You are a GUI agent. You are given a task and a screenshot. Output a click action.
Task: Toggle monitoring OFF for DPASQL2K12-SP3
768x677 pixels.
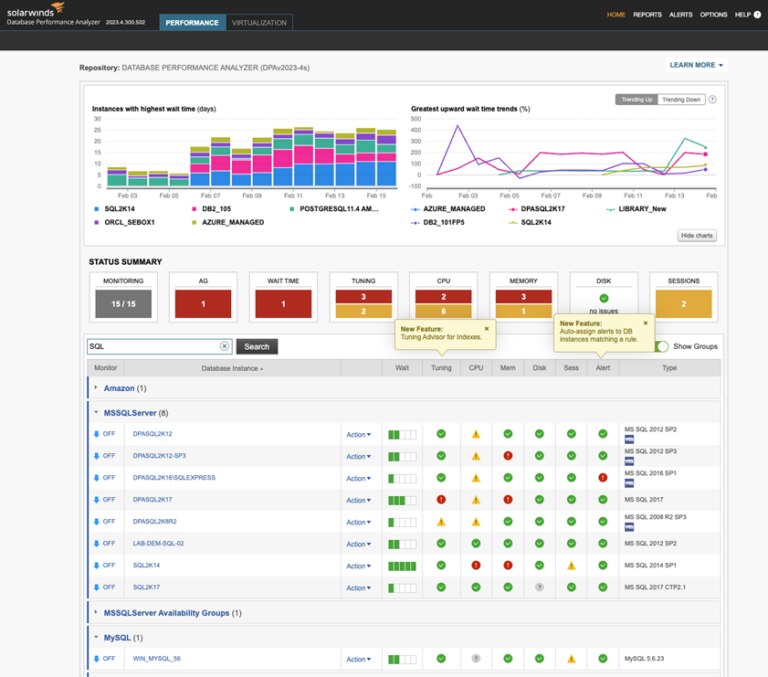(104, 456)
